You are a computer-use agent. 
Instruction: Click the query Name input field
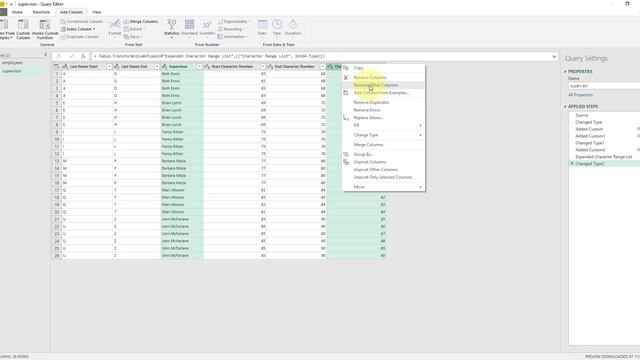604,86
